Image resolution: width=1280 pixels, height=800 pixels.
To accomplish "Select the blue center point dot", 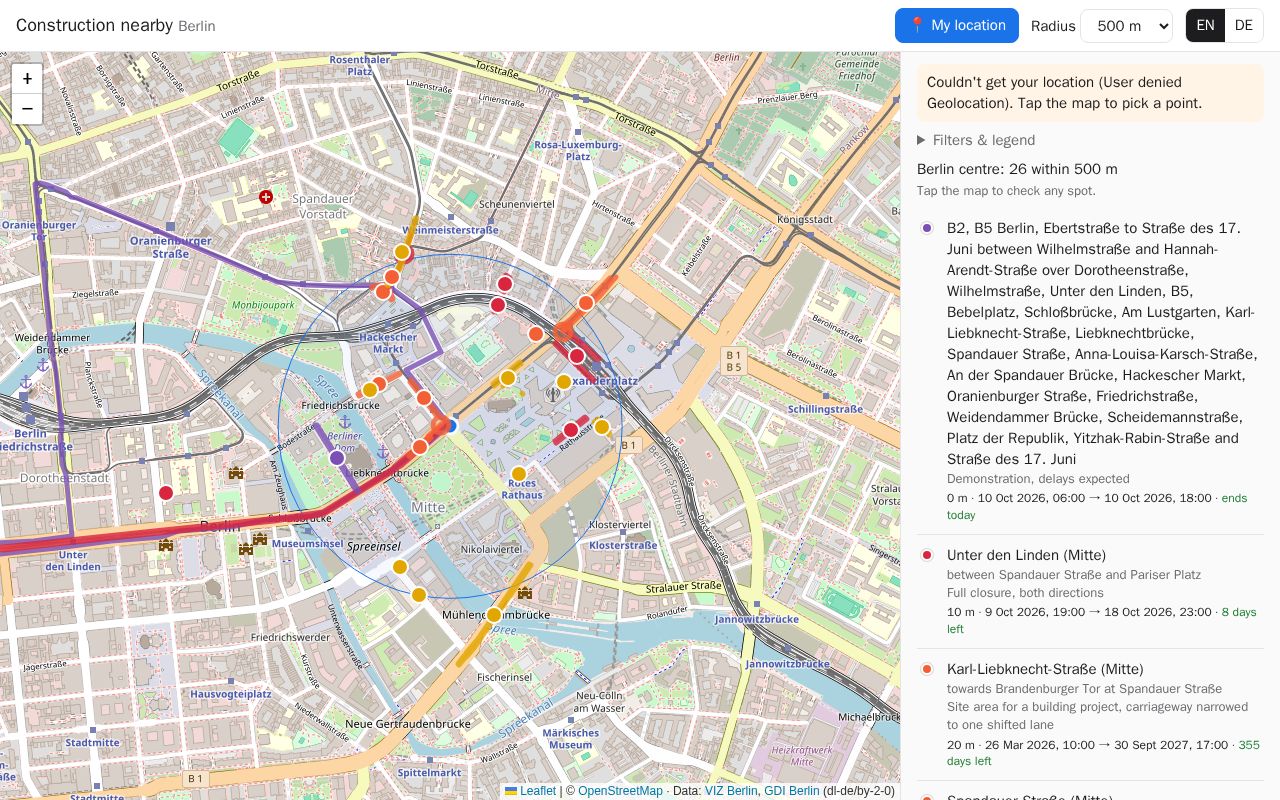I will (450, 426).
